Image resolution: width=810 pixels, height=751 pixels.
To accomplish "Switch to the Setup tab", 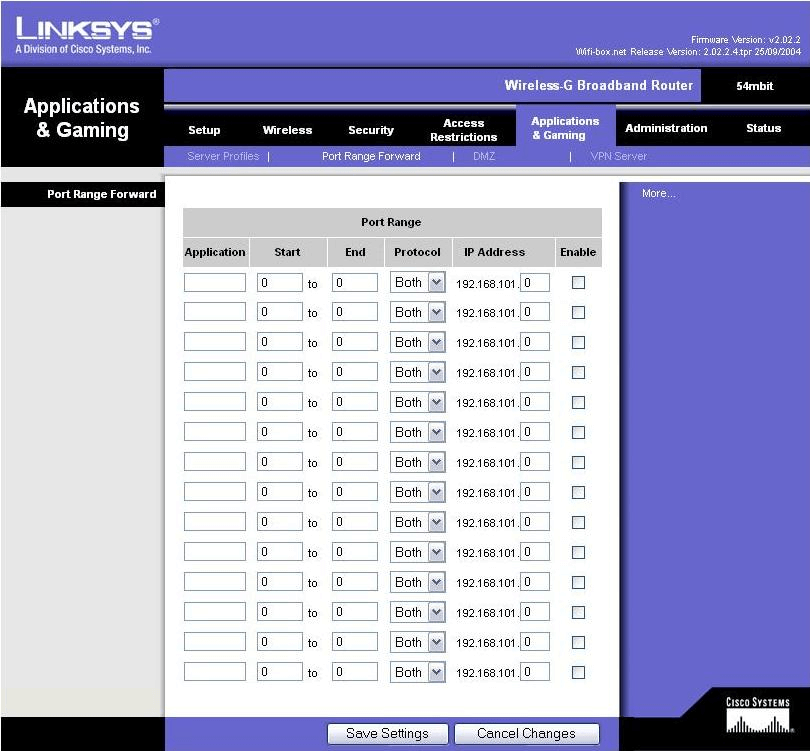I will pos(204,130).
